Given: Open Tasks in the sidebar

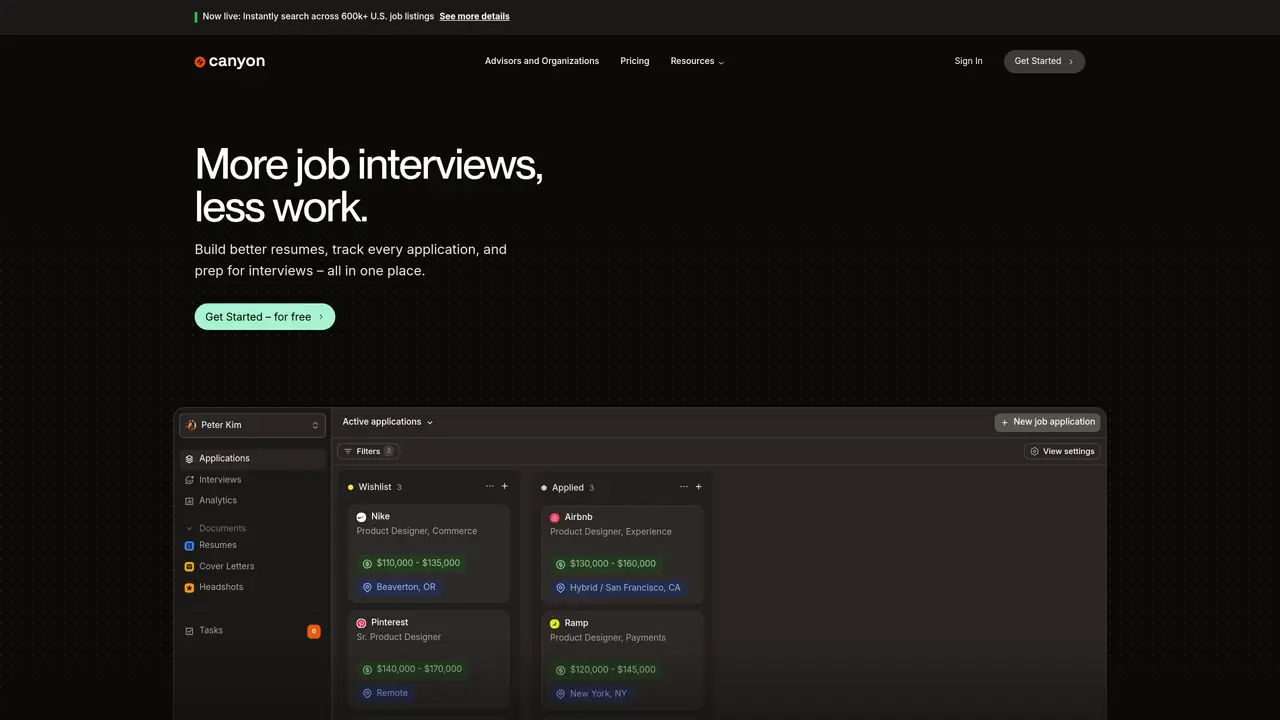Looking at the screenshot, I should (253, 631).
